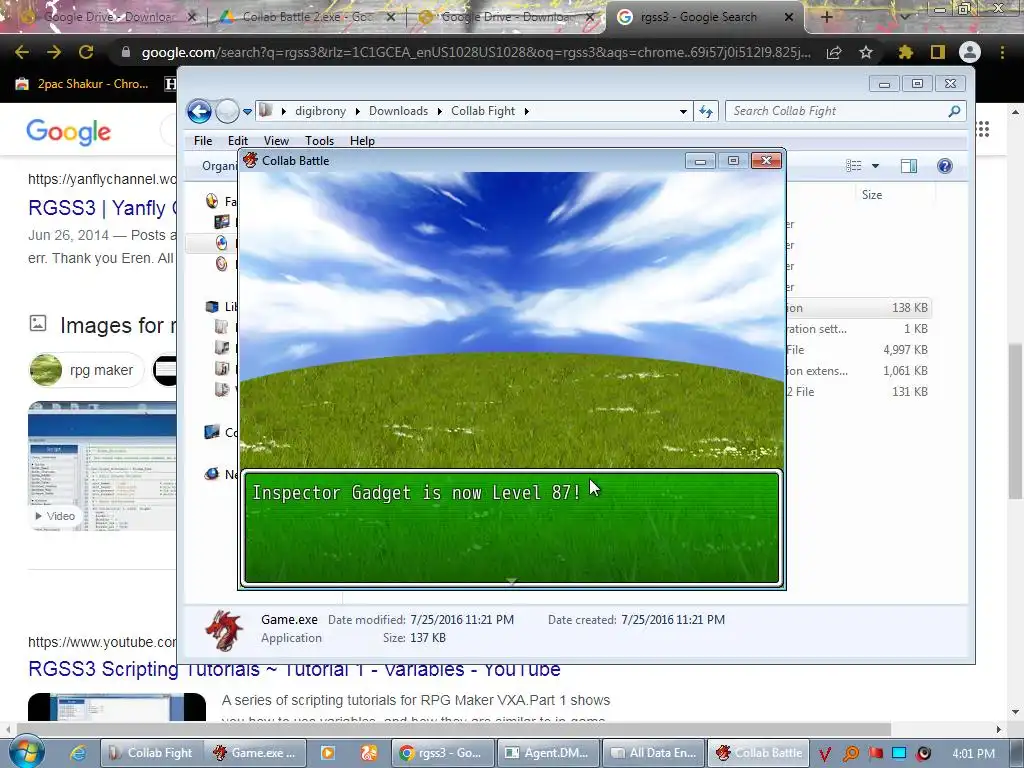
Task: Click the Inspector Gadget level up message
Action: tap(417, 492)
